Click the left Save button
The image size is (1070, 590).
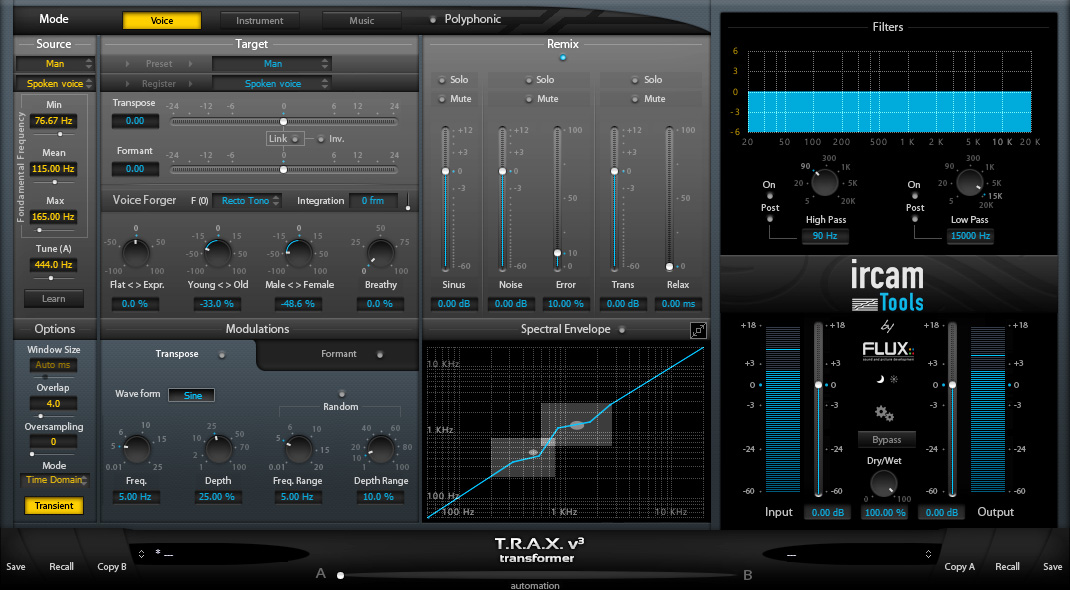16,566
